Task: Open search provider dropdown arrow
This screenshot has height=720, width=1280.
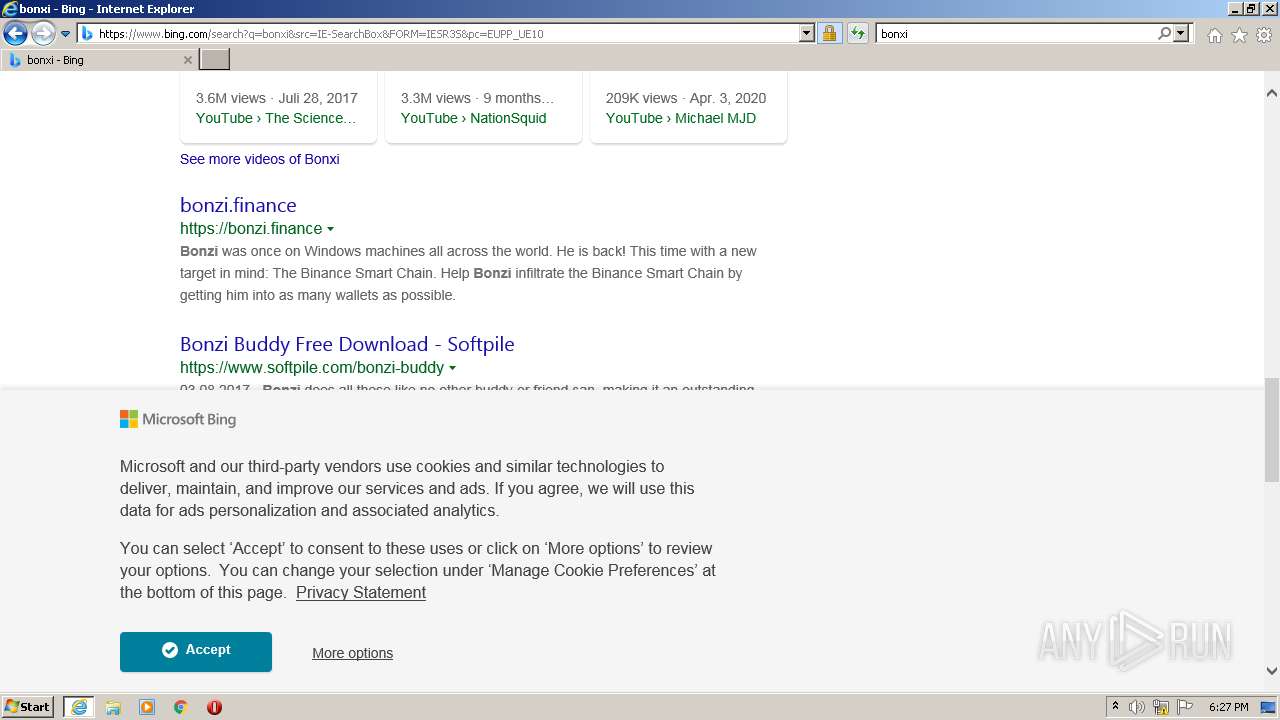Action: coord(1181,34)
